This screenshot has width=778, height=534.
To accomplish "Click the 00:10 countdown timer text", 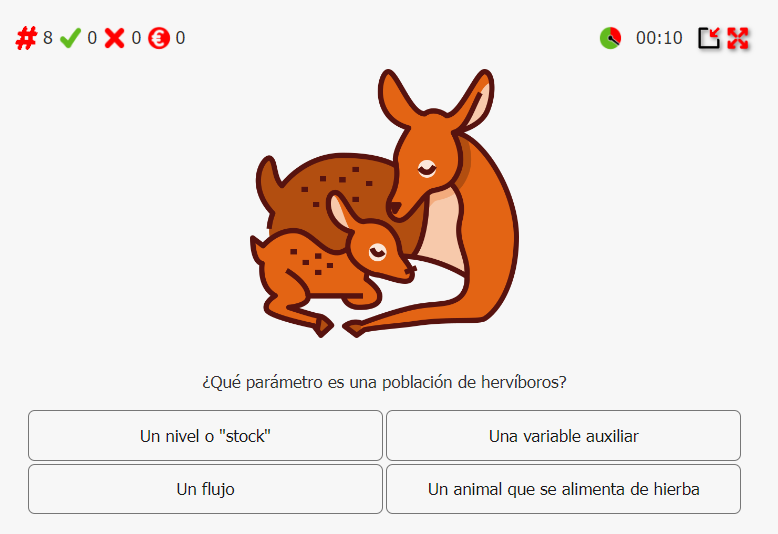I will [x=659, y=38].
